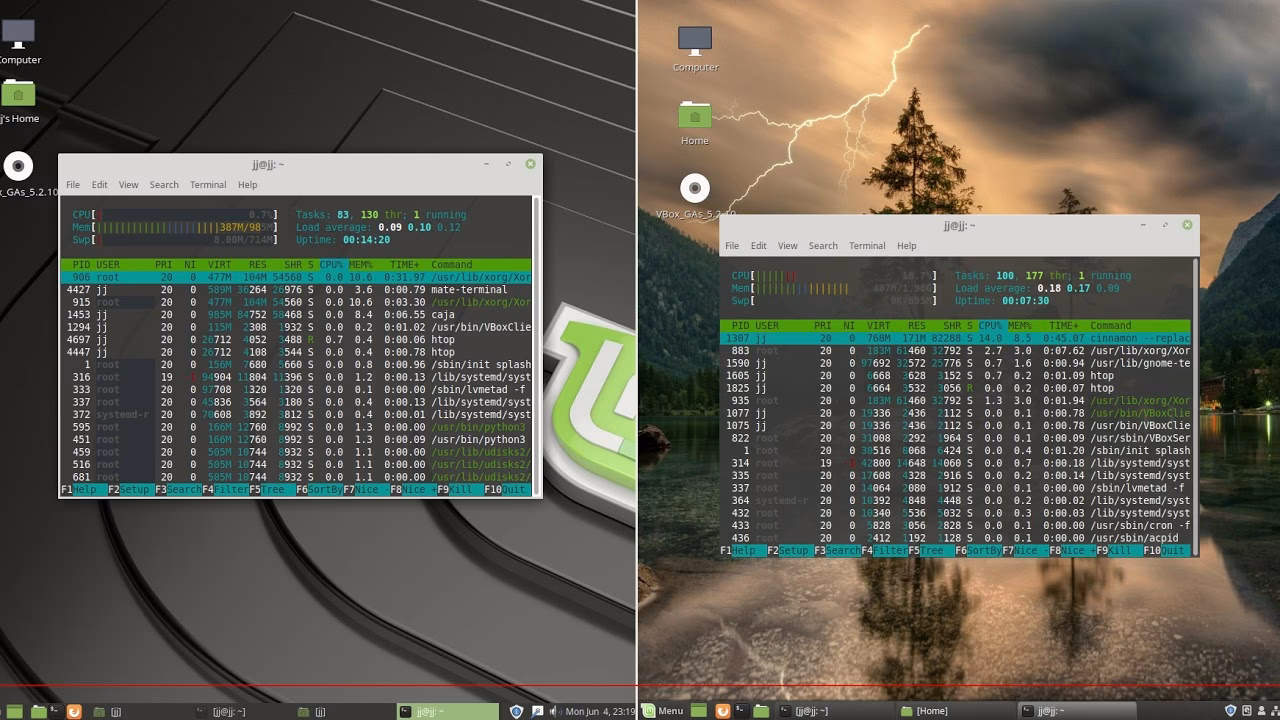Click terminal launcher in left taskbar

pos(55,711)
